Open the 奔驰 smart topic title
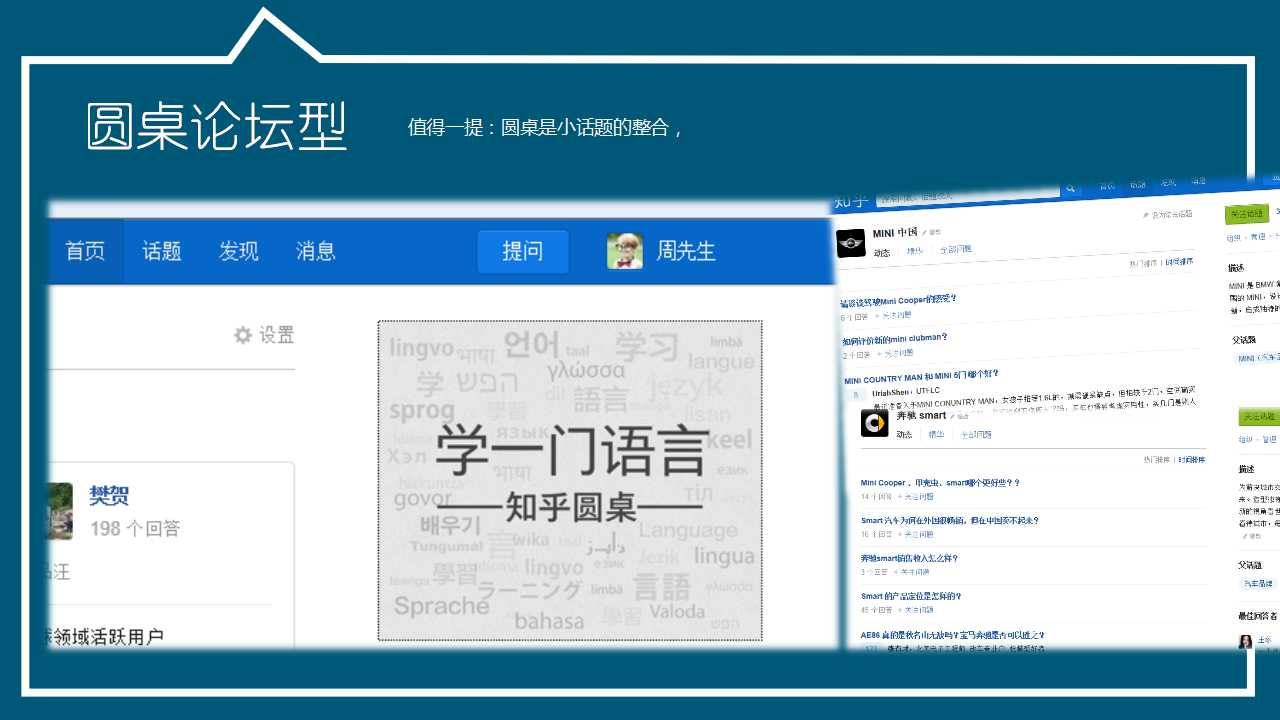Image resolution: width=1280 pixels, height=720 pixels. [921, 415]
